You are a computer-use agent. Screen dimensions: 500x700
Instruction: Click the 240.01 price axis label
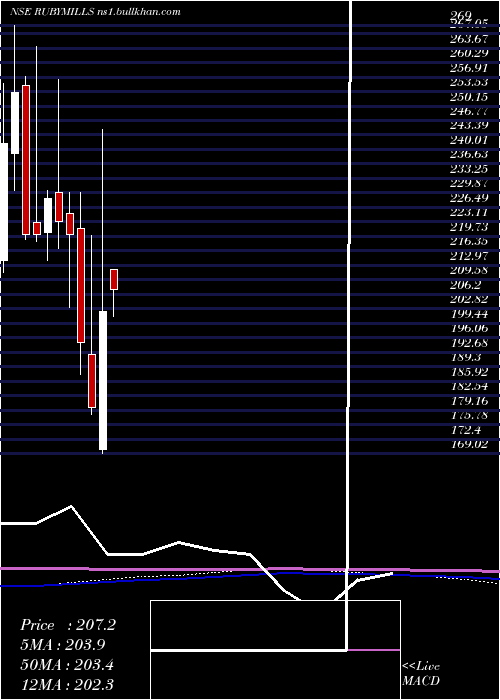[x=469, y=140]
